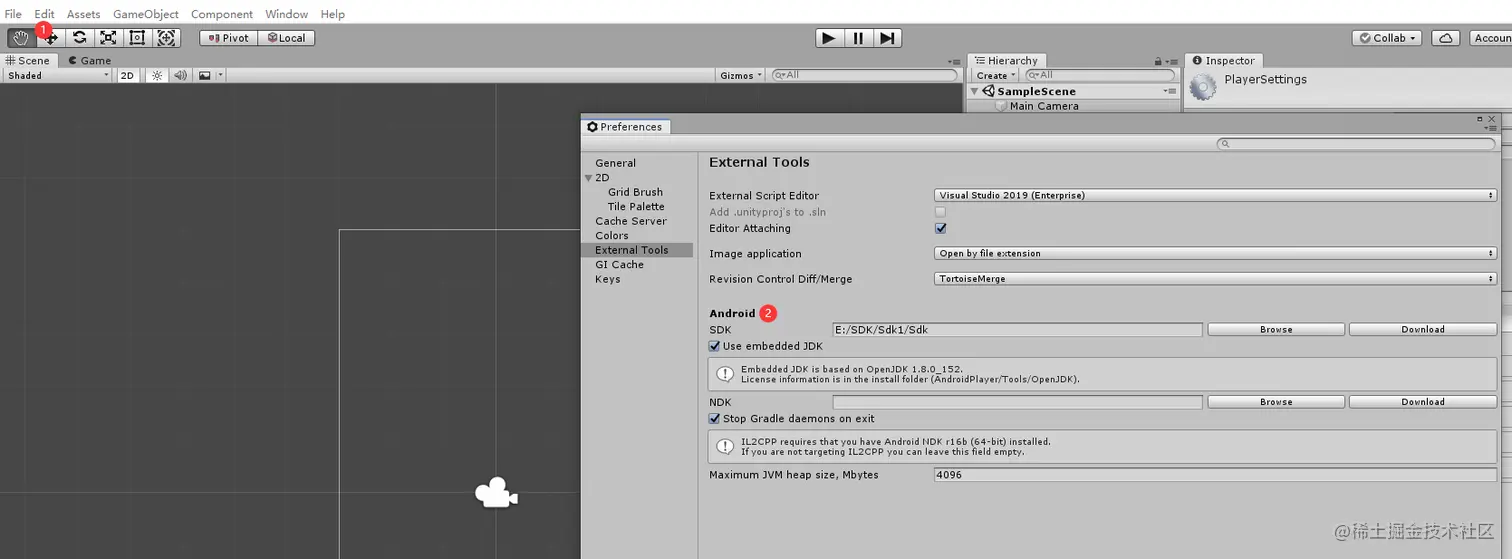Open the Help menu
Image resolution: width=1512 pixels, height=559 pixels.
pos(333,14)
